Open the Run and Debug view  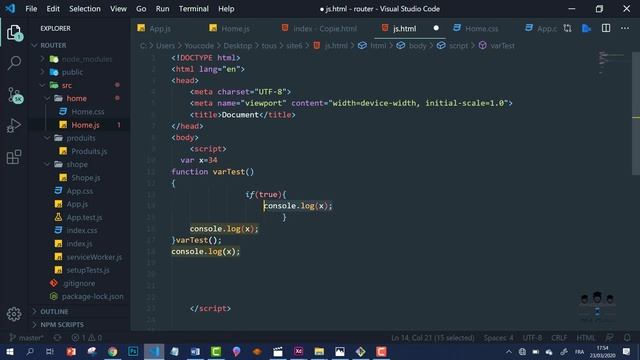click(x=14, y=125)
